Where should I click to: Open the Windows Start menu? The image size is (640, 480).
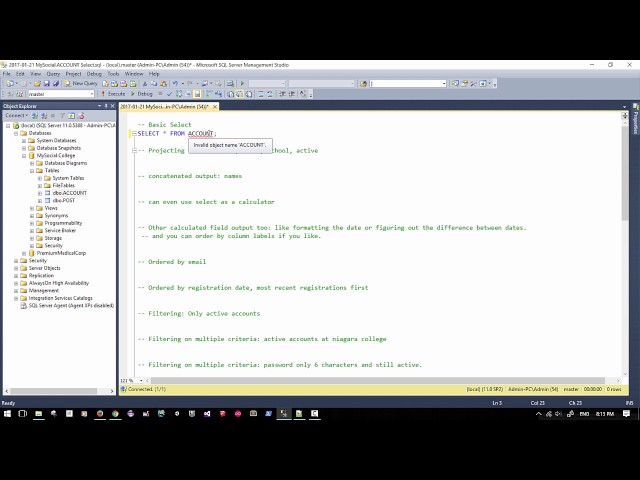(7, 414)
